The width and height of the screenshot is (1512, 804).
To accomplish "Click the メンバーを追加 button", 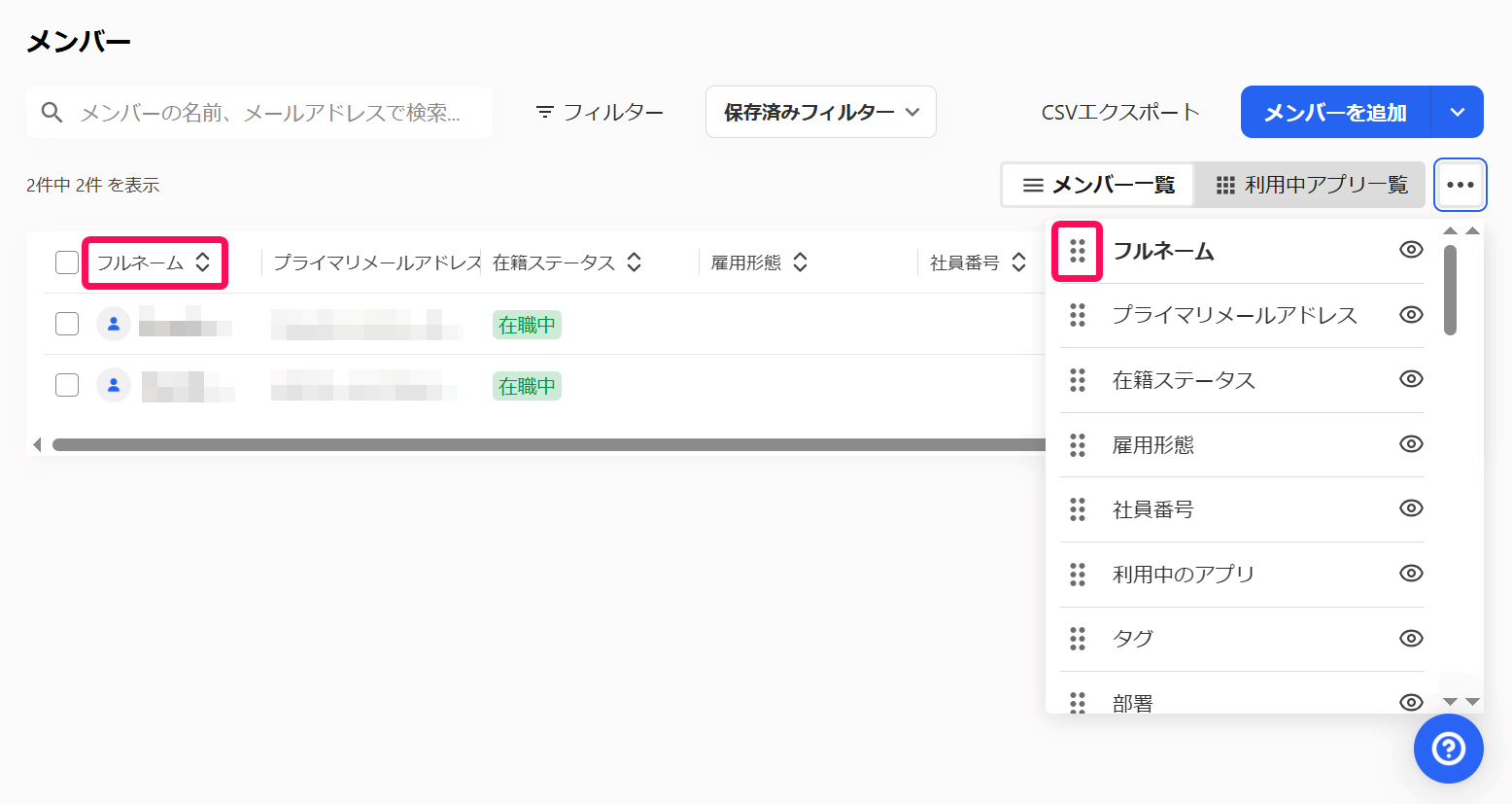I will pos(1335,112).
